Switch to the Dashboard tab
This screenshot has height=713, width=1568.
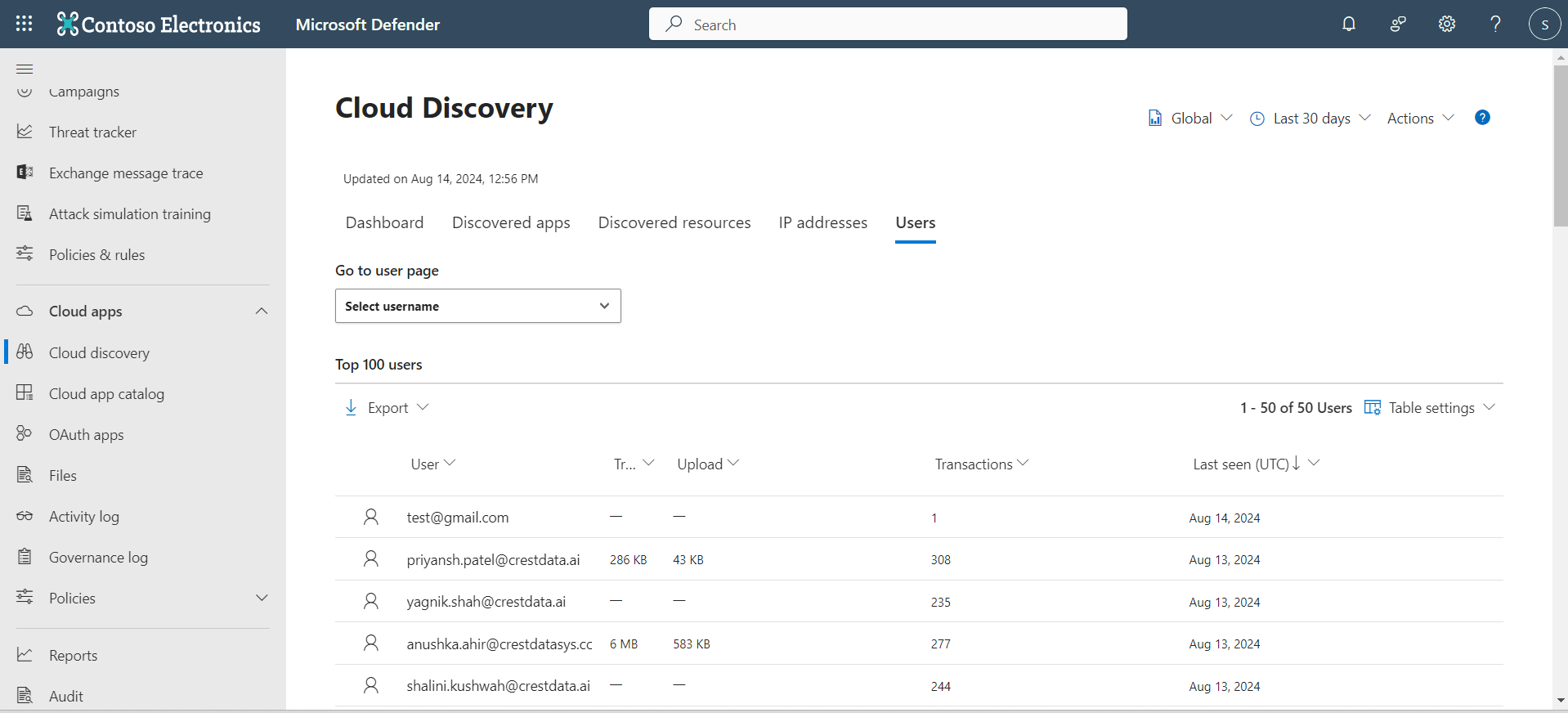click(384, 222)
